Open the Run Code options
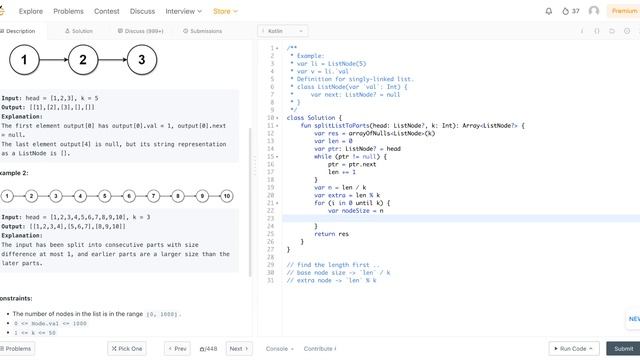The width and height of the screenshot is (640, 360). coord(574,349)
